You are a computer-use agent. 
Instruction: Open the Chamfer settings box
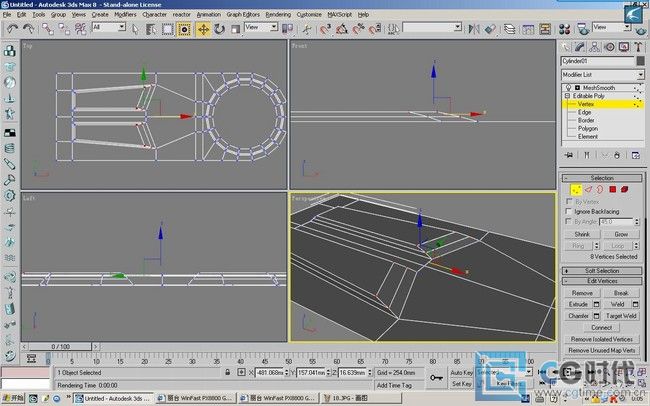(597, 316)
